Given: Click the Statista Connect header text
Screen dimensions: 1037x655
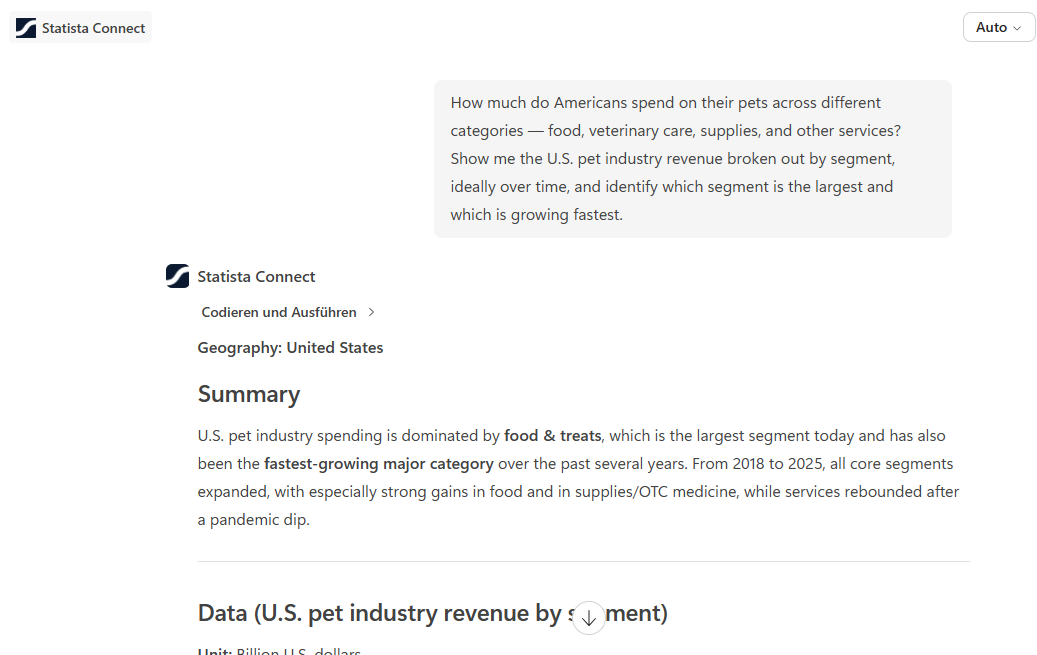Looking at the screenshot, I should (x=93, y=28).
